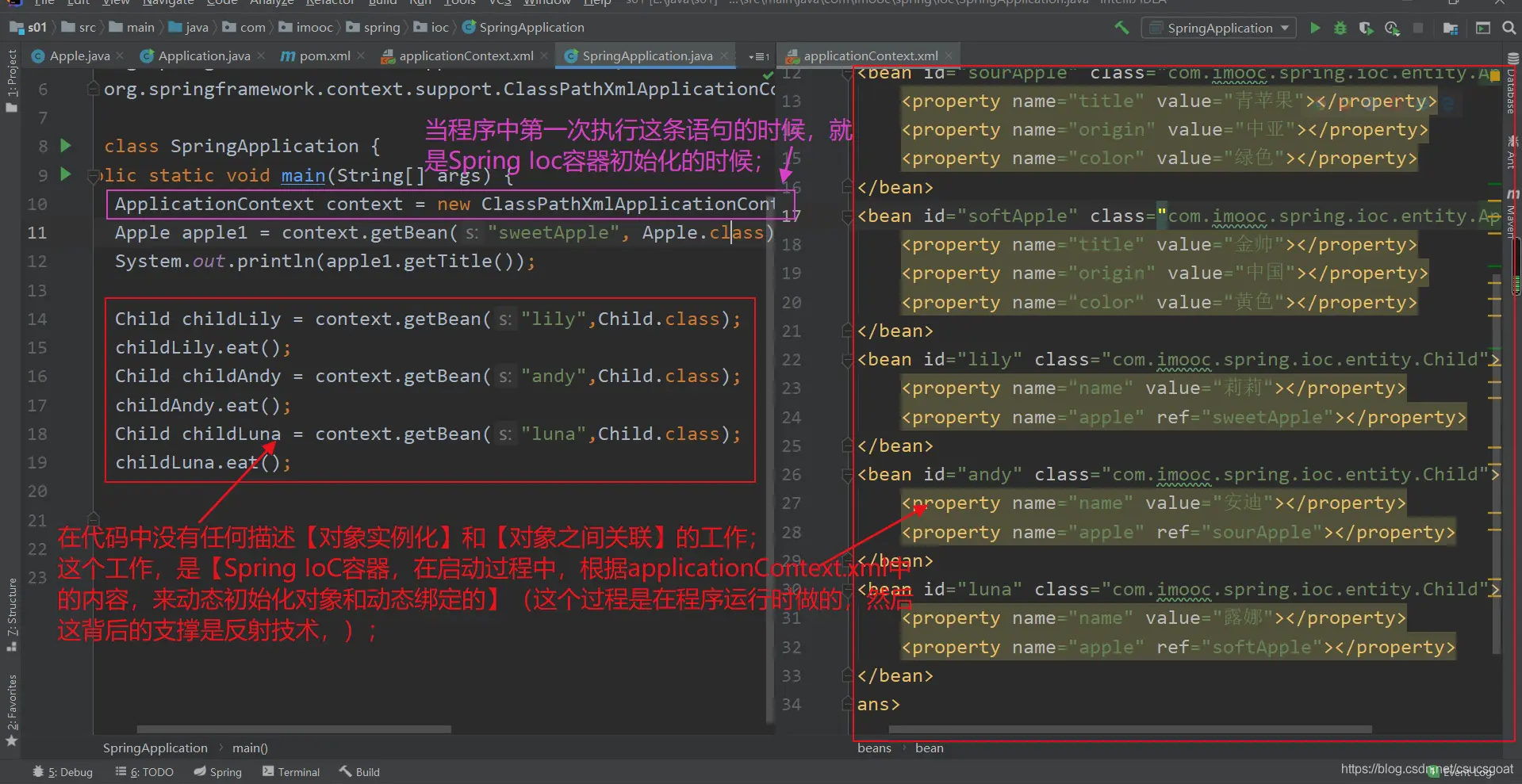Image resolution: width=1522 pixels, height=784 pixels.
Task: Click the imooc breadcrumb in navigation bar
Action: click(x=314, y=27)
